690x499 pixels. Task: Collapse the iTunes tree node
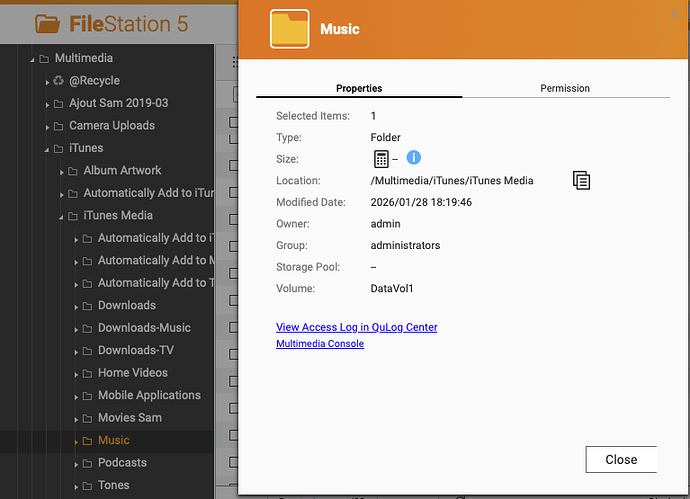47,149
